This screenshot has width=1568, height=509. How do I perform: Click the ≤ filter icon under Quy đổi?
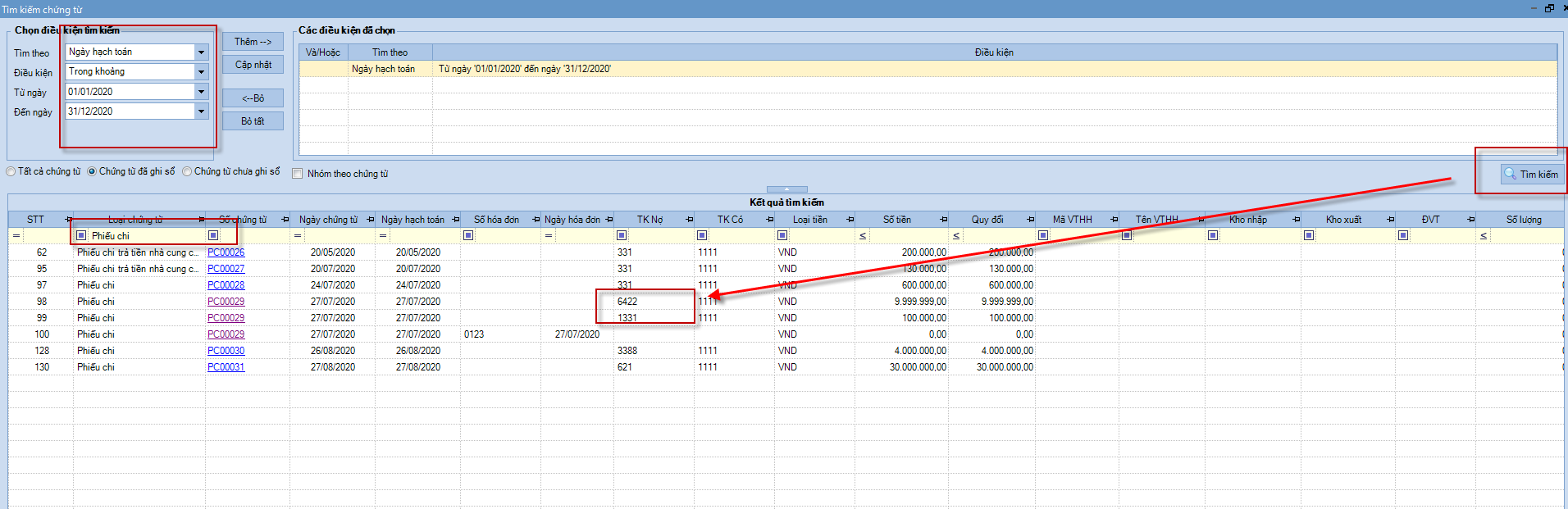pos(956,236)
